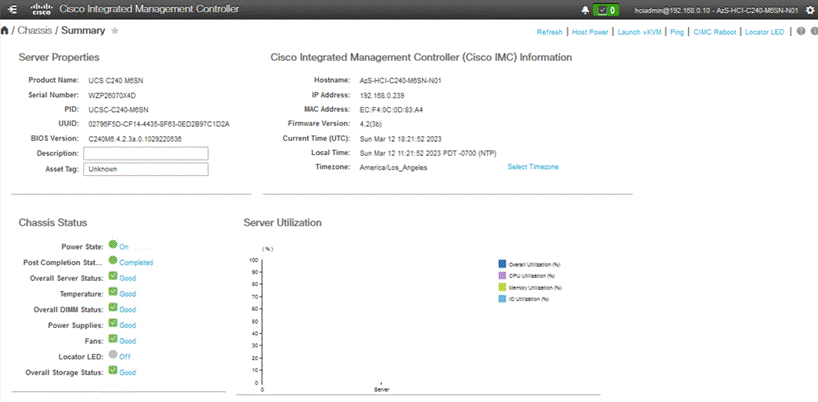Select the America/Los_Angeles timezone value
818x402 pixels.
(393, 168)
